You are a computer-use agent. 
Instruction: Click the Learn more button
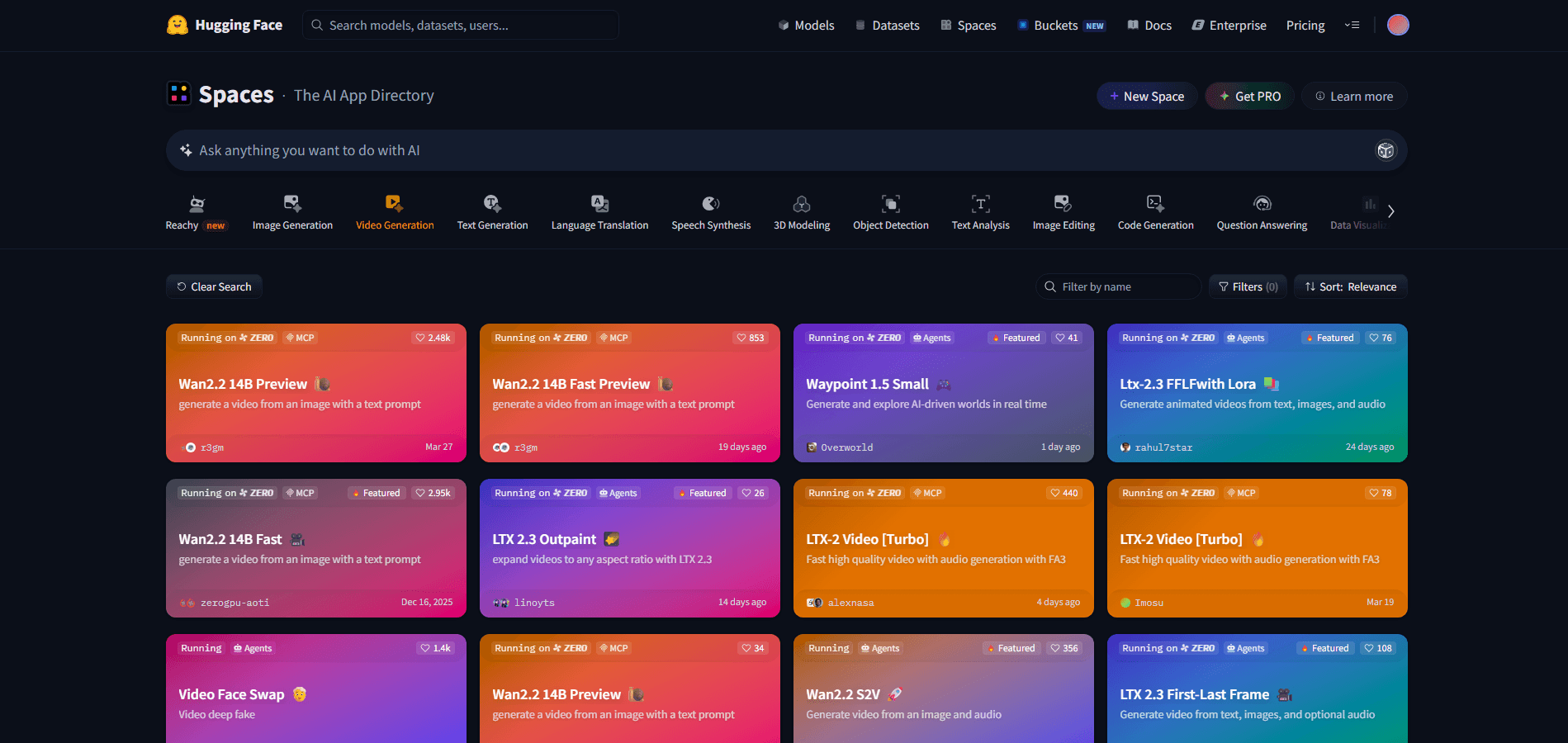point(1354,96)
